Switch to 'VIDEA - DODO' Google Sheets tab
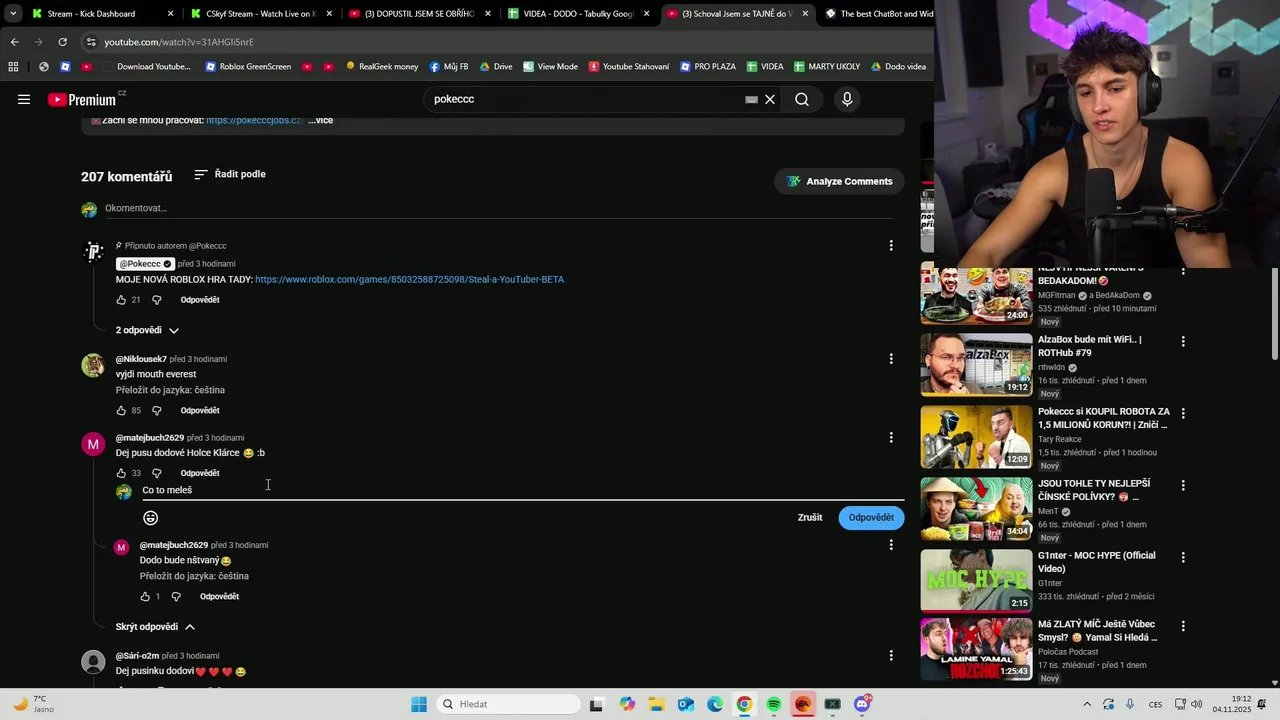 [x=578, y=14]
